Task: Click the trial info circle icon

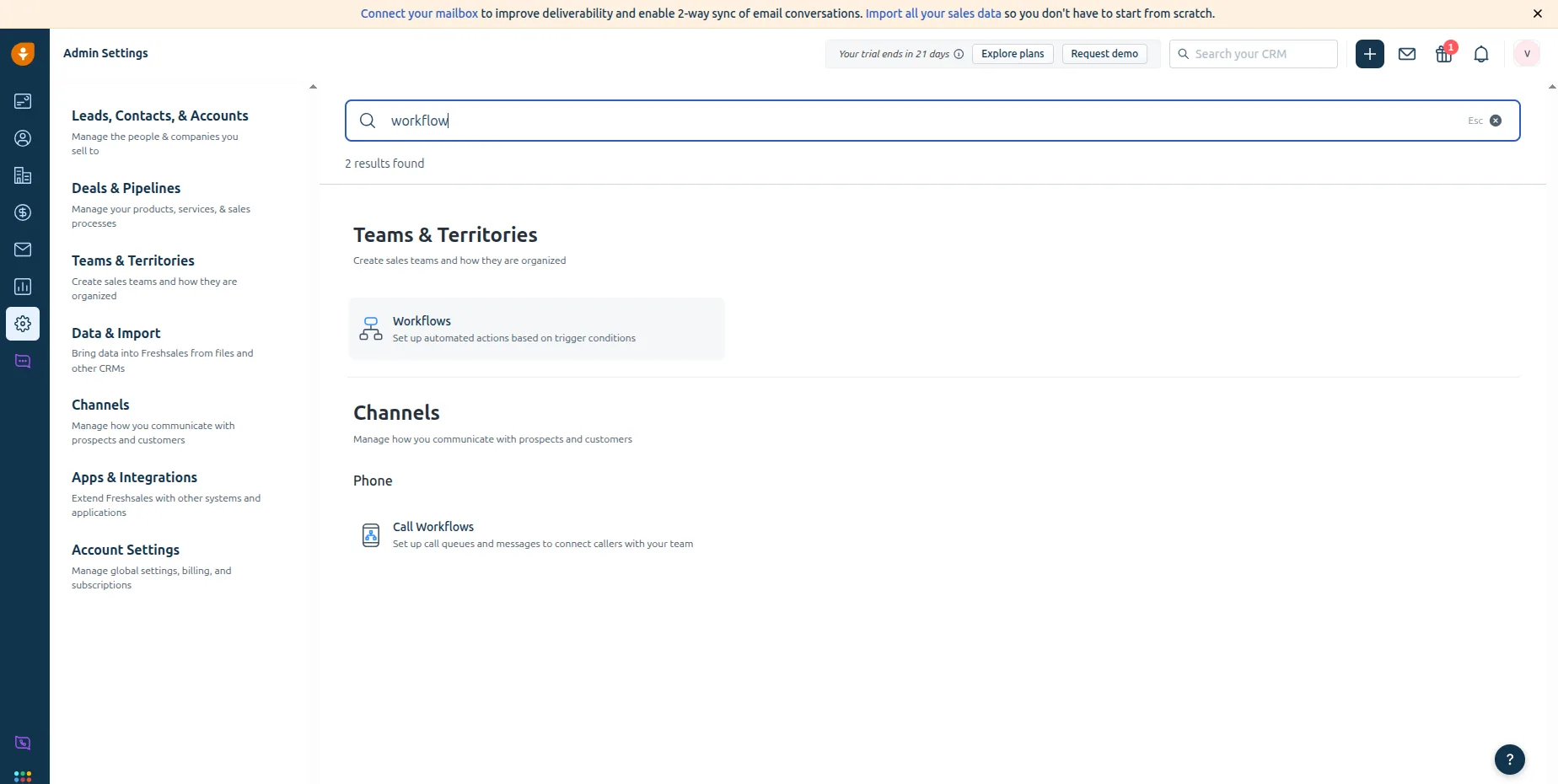Action: pyautogui.click(x=959, y=54)
